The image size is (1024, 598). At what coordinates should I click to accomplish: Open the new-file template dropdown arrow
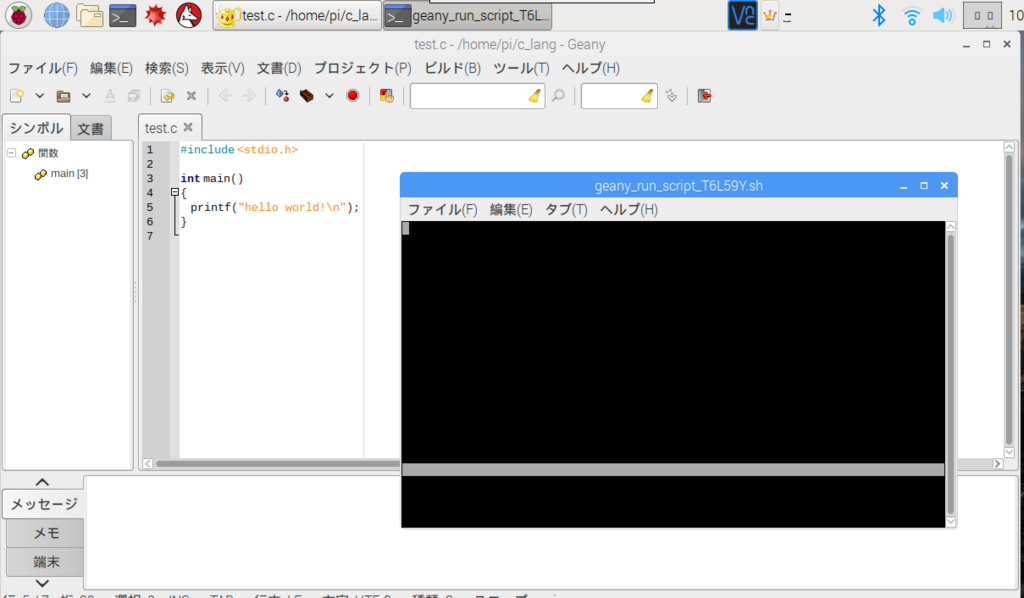39,96
